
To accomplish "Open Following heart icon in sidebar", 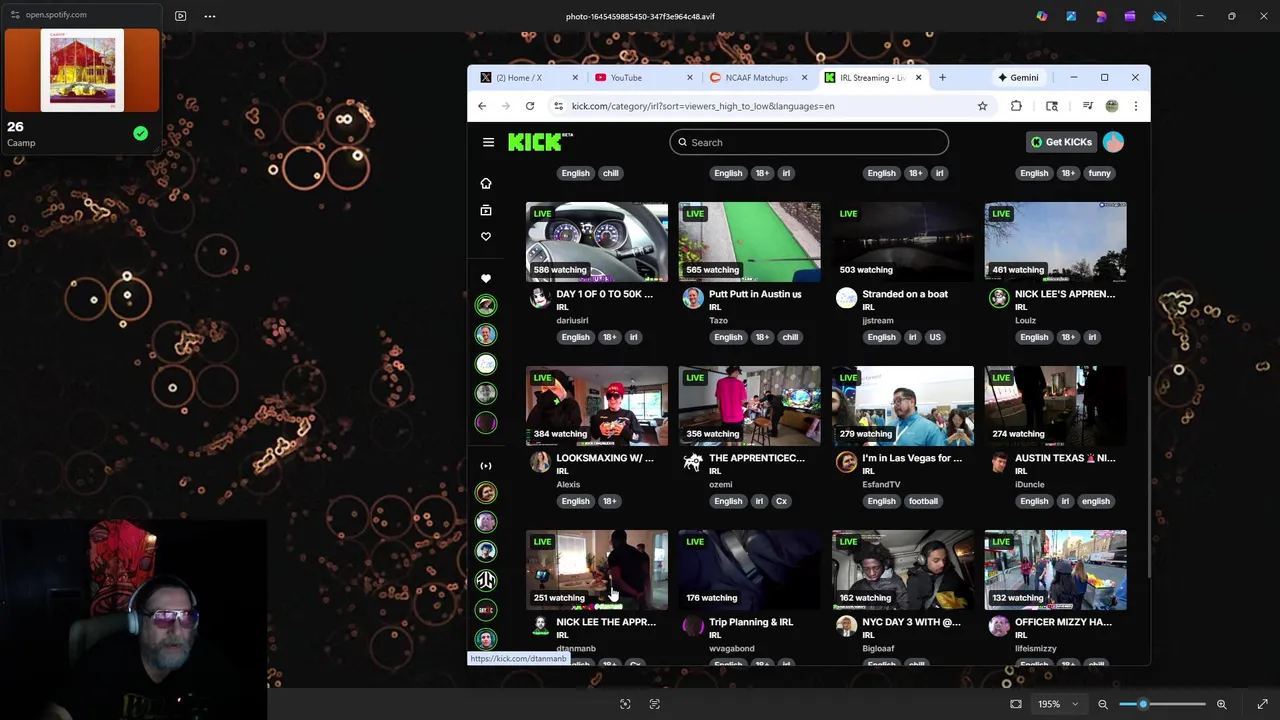I will (486, 237).
